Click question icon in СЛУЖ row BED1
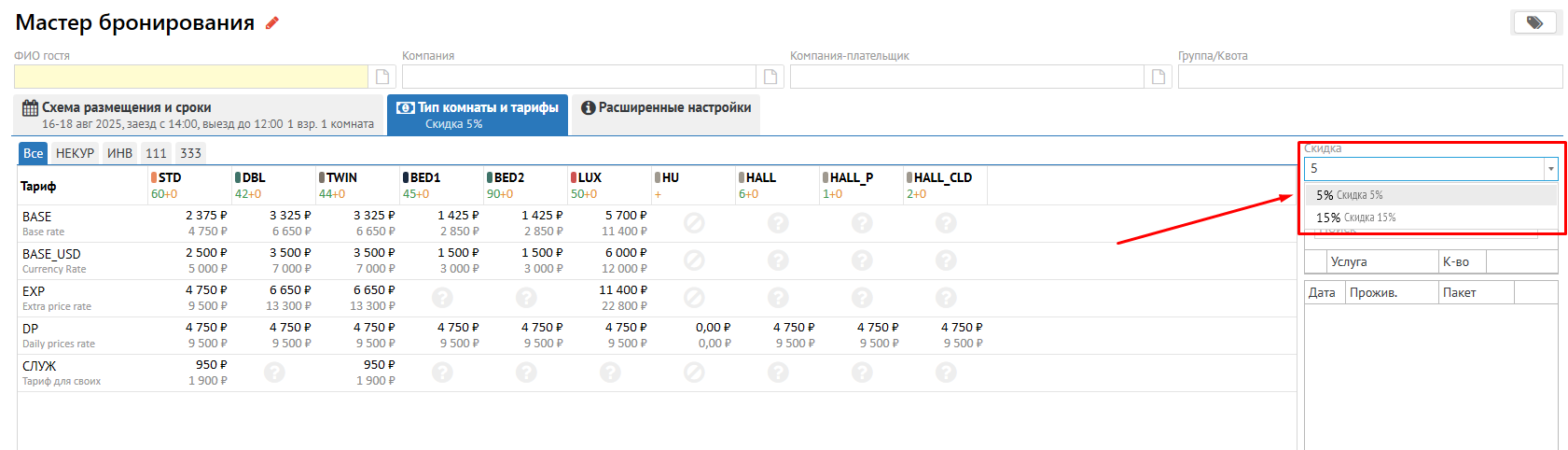This screenshot has width=1568, height=450. pos(442,373)
